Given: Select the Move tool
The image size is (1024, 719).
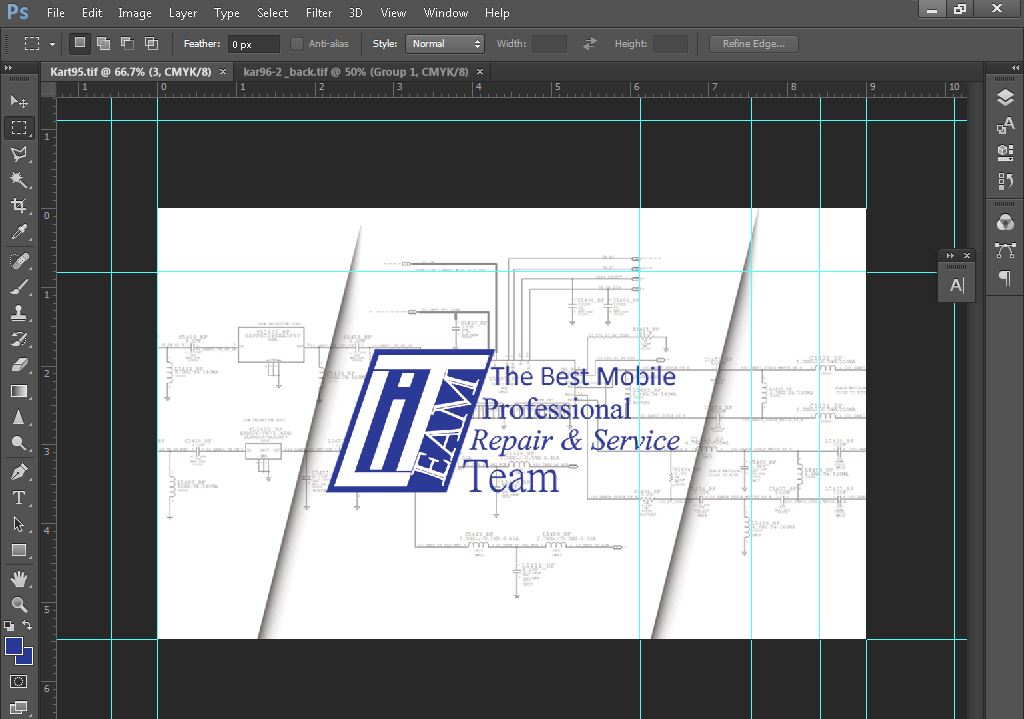Looking at the screenshot, I should click(x=18, y=101).
